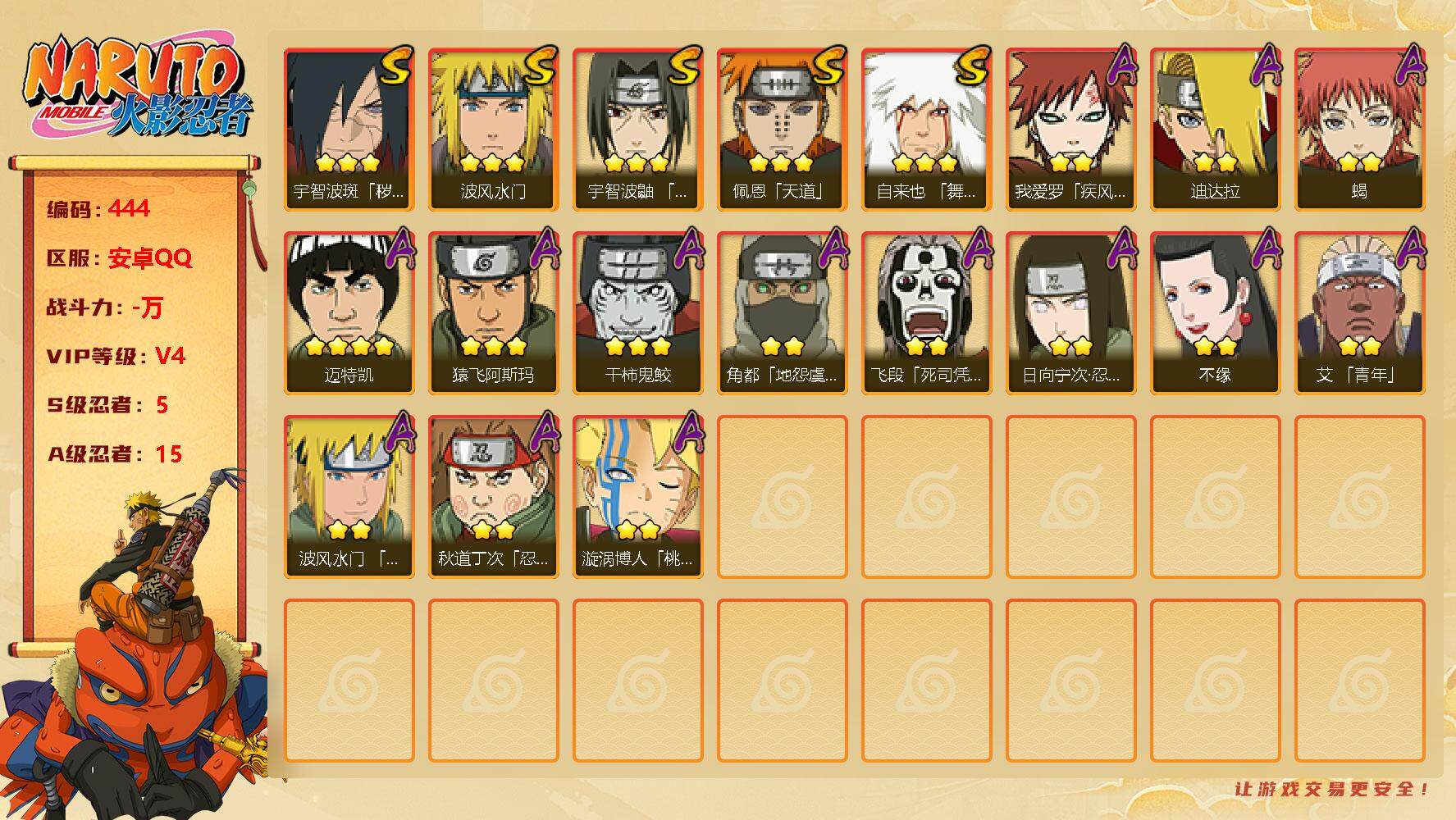The height and width of the screenshot is (820, 1456).
Task: Open the 不缘 ninja card
Action: tap(1215, 313)
